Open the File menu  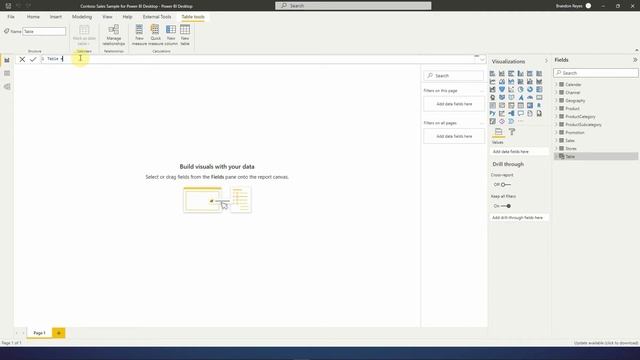click(x=11, y=17)
